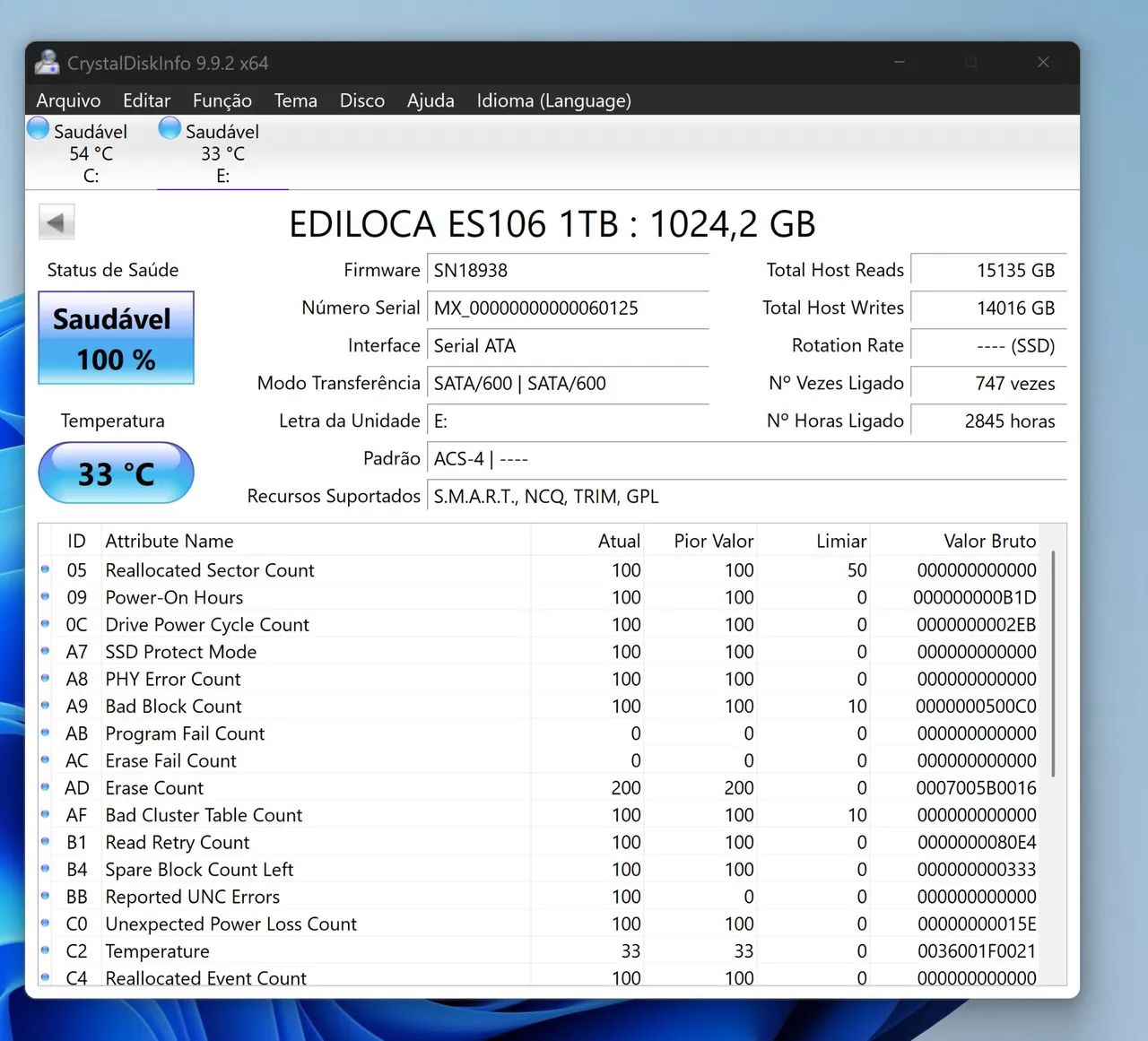Click the status dot for Power-On Hours
This screenshot has width=1148, height=1041.
click(x=45, y=595)
